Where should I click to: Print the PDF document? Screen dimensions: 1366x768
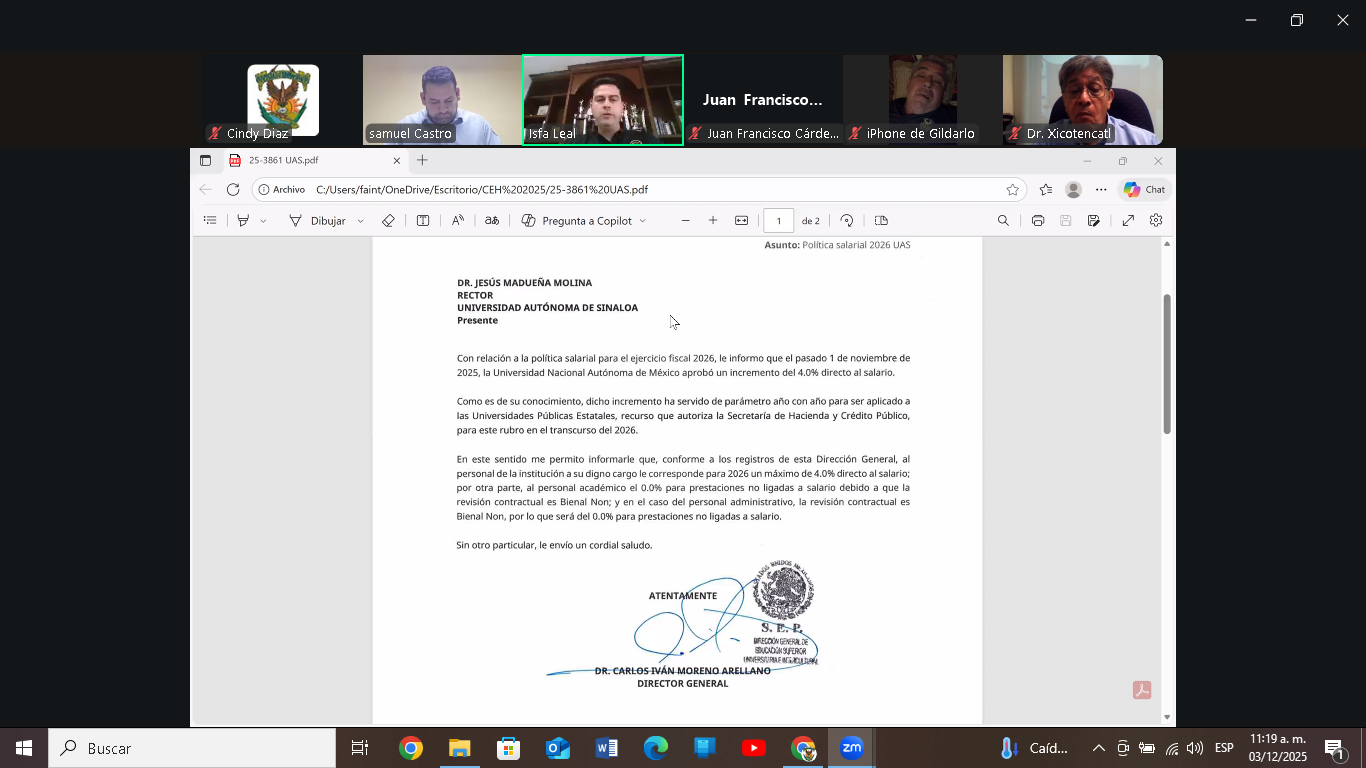pyautogui.click(x=1038, y=221)
